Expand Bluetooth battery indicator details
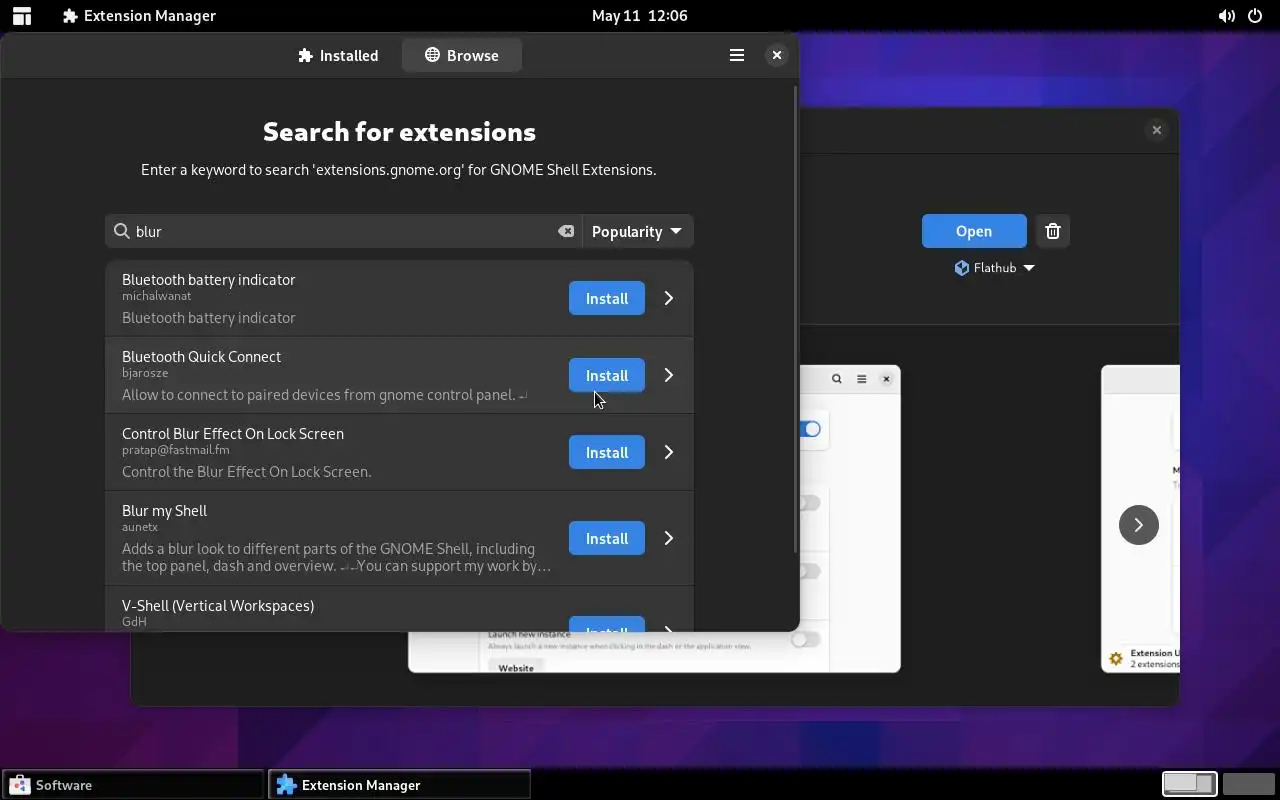The height and width of the screenshot is (800, 1280). pyautogui.click(x=669, y=298)
